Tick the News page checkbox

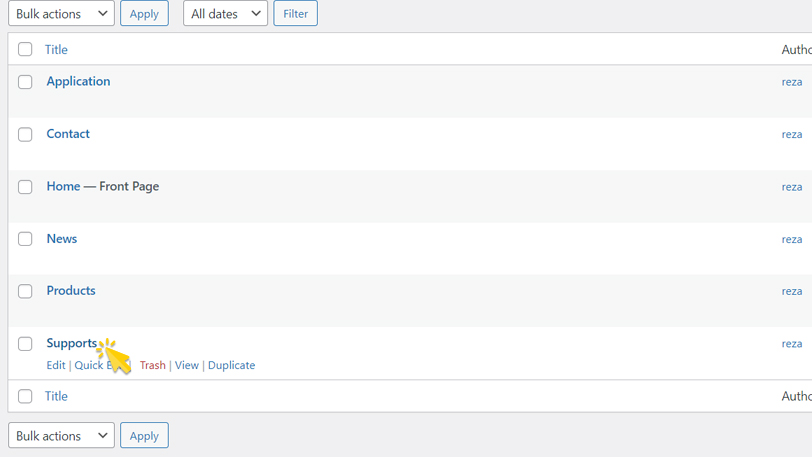click(x=25, y=239)
